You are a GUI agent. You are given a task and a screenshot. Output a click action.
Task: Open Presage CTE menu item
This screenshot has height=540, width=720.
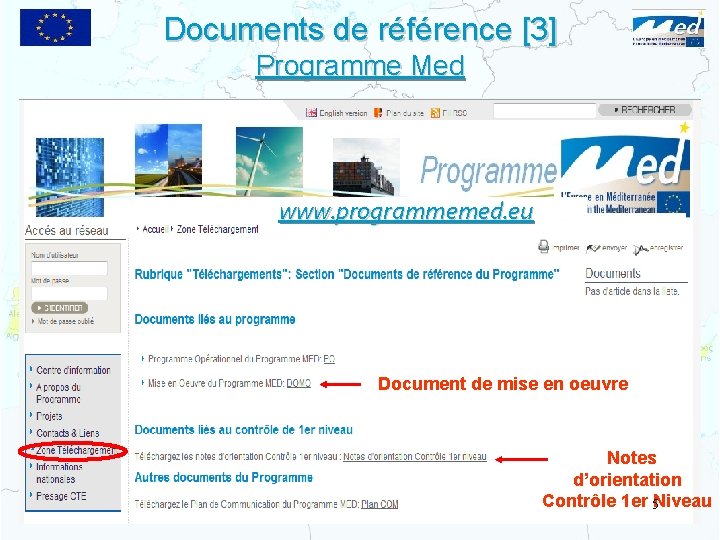61,496
